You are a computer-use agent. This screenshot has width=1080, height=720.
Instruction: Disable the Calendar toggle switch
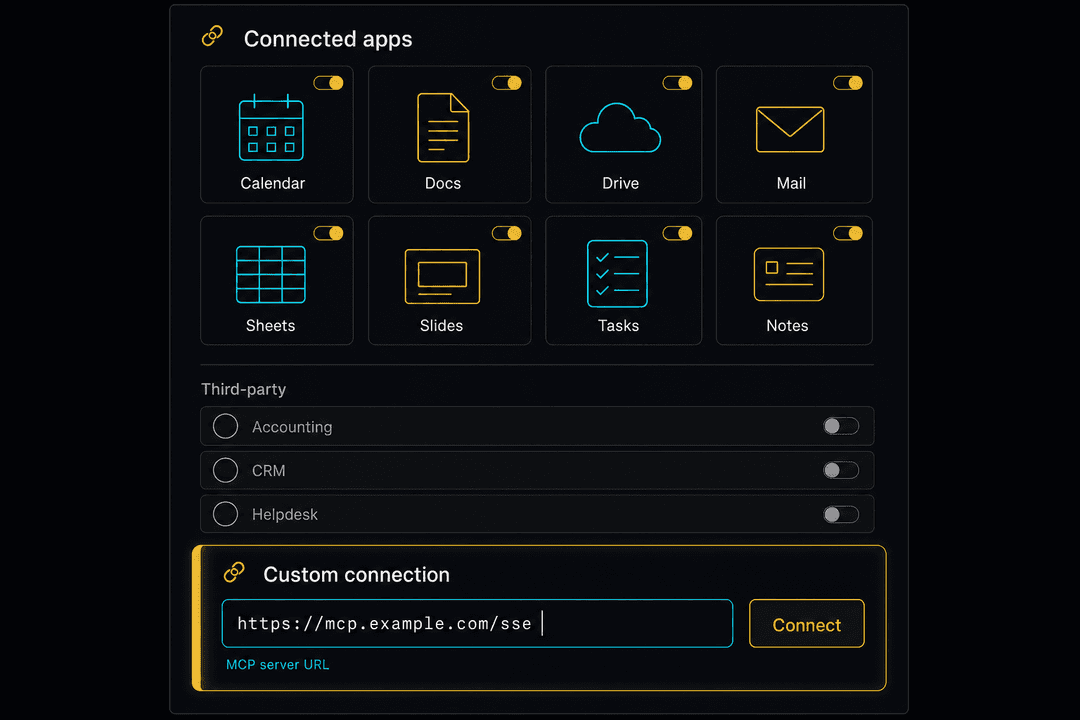click(x=329, y=83)
